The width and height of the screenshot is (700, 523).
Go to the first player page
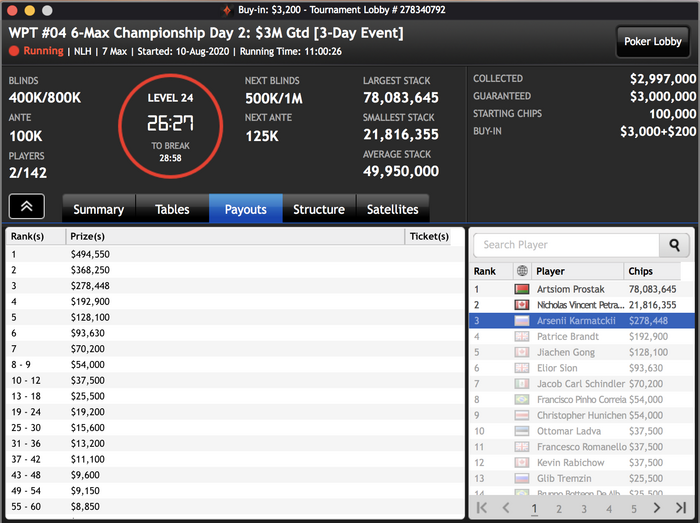tap(482, 507)
